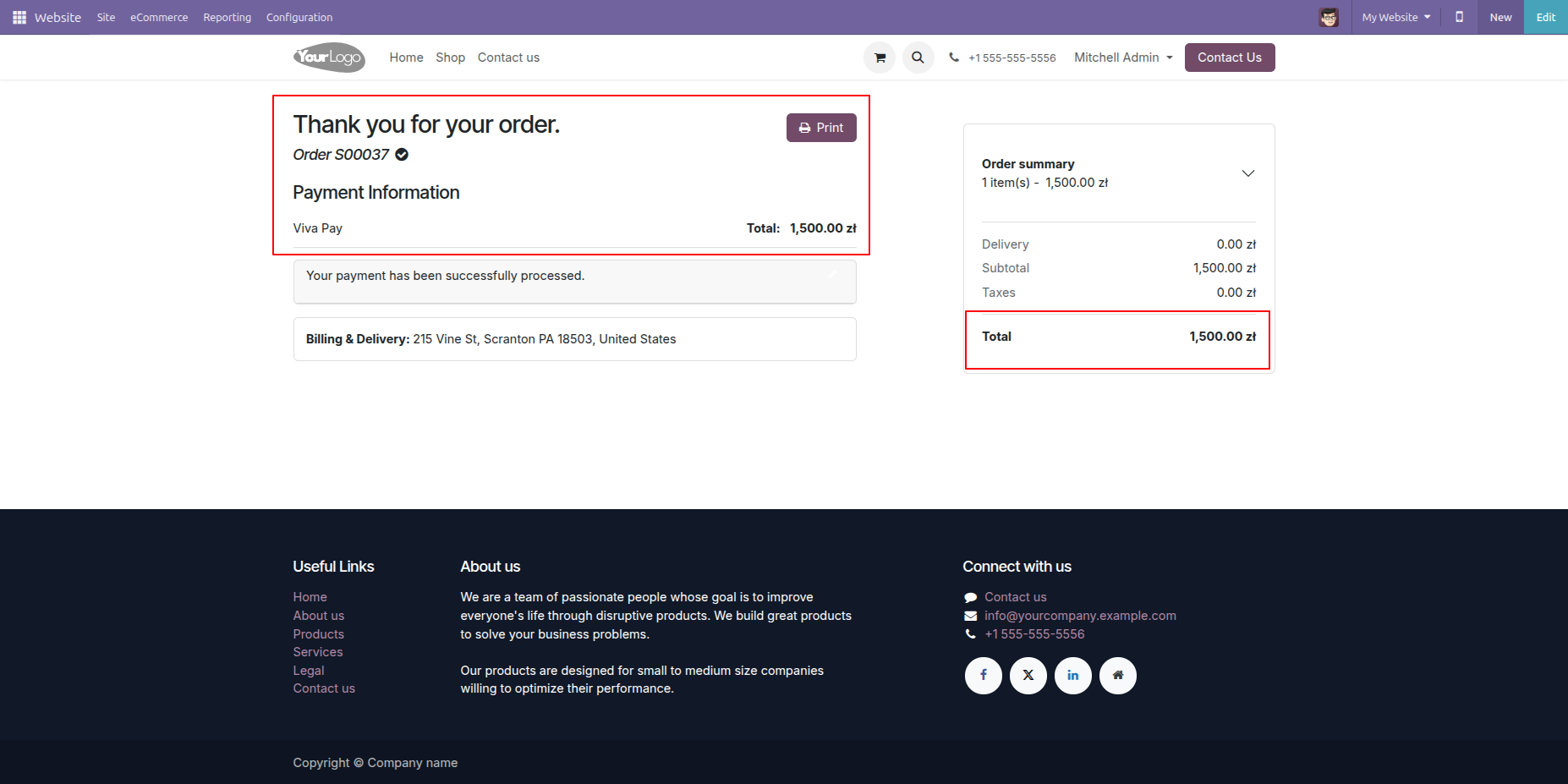Click the user avatar icon

coord(1329,17)
